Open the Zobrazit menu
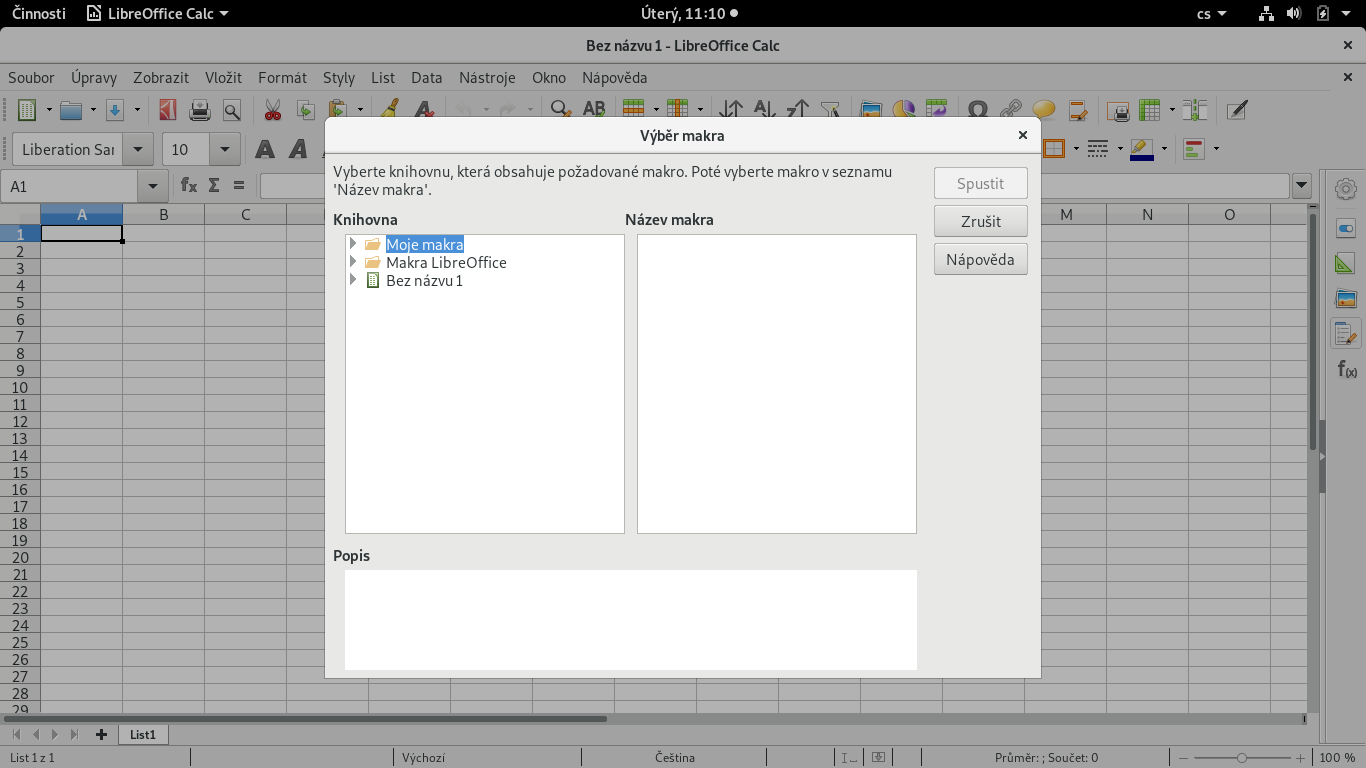 tap(161, 77)
